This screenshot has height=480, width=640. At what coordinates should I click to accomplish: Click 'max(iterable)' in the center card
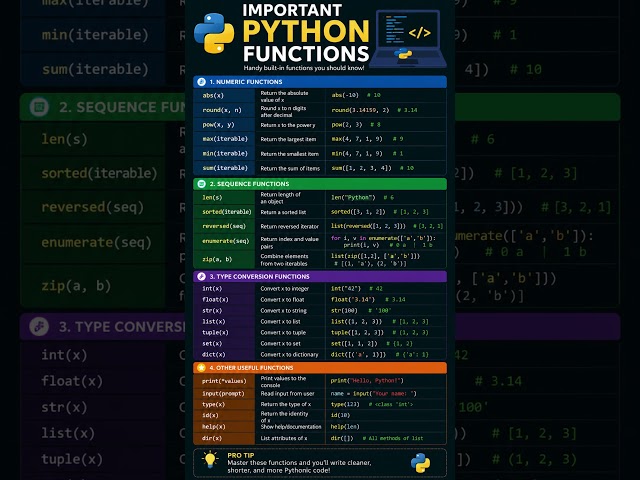coord(225,139)
